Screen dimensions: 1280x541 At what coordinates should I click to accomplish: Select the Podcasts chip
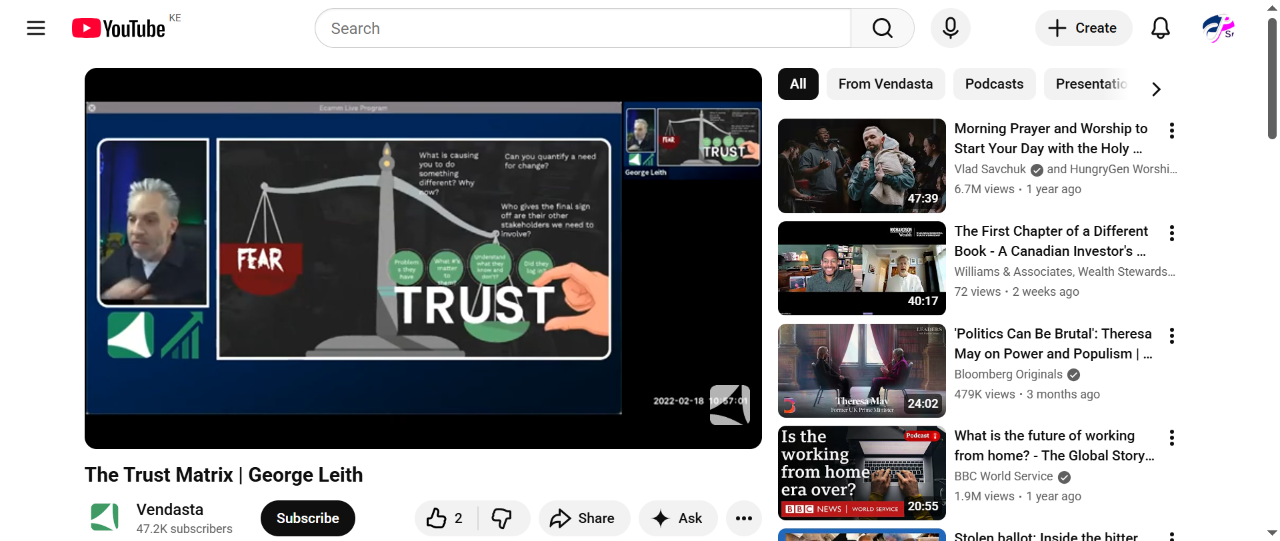[x=994, y=84]
